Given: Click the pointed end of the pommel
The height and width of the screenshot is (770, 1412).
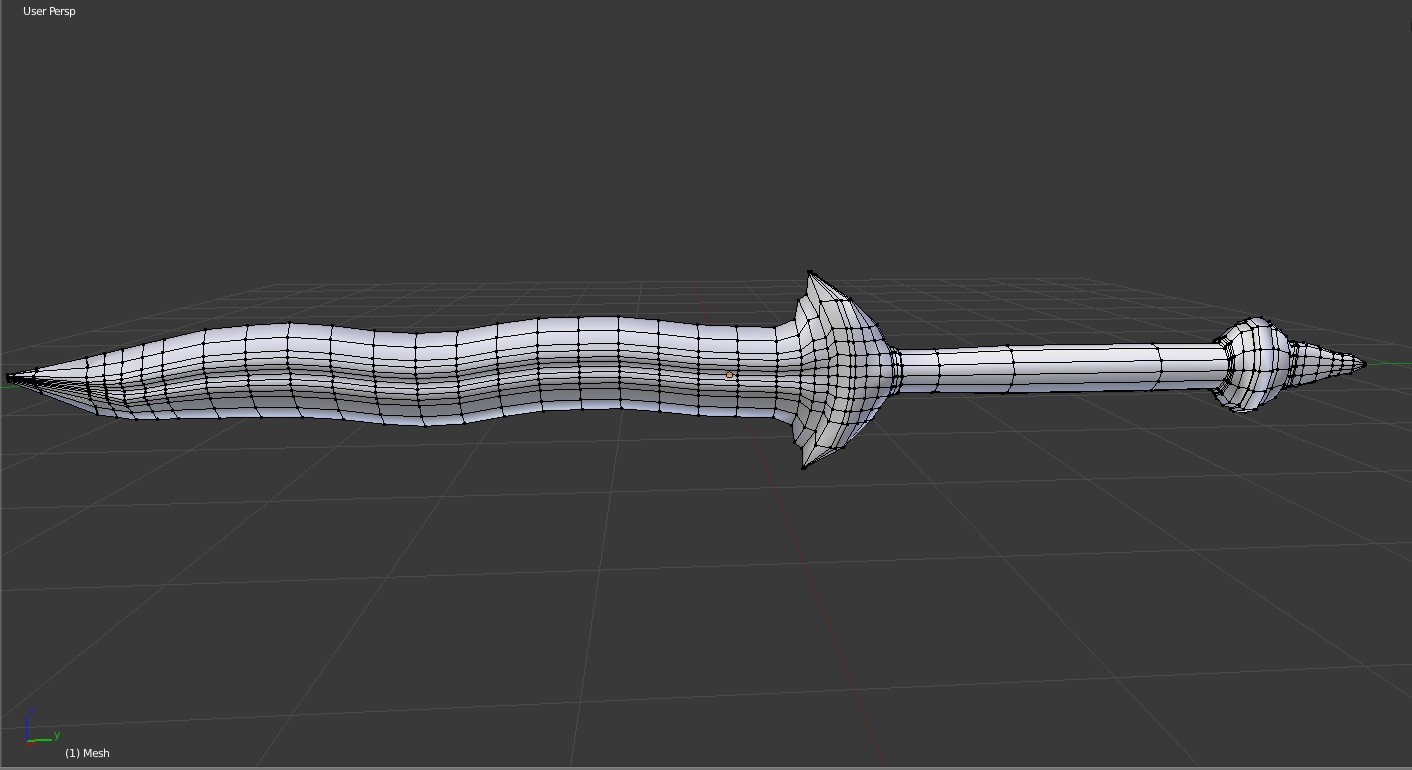Looking at the screenshot, I should point(1362,365).
